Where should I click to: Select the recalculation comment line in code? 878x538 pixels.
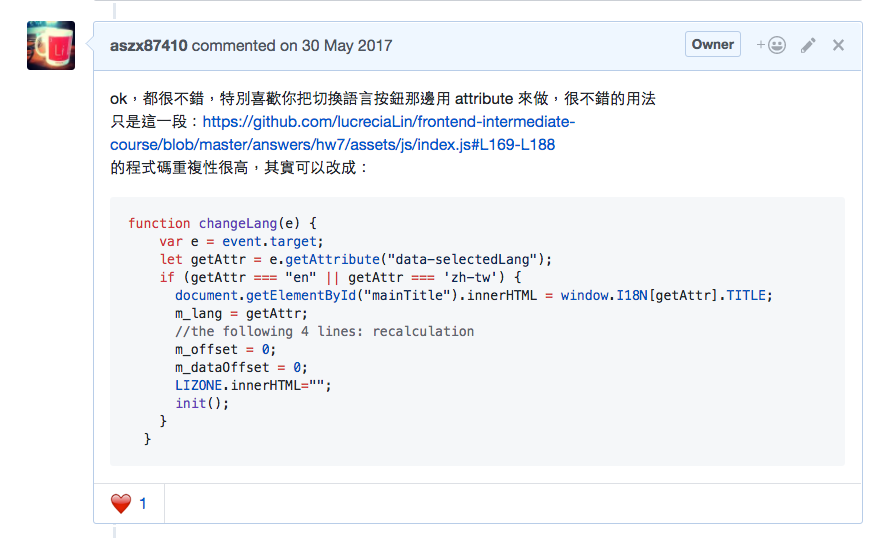325,331
